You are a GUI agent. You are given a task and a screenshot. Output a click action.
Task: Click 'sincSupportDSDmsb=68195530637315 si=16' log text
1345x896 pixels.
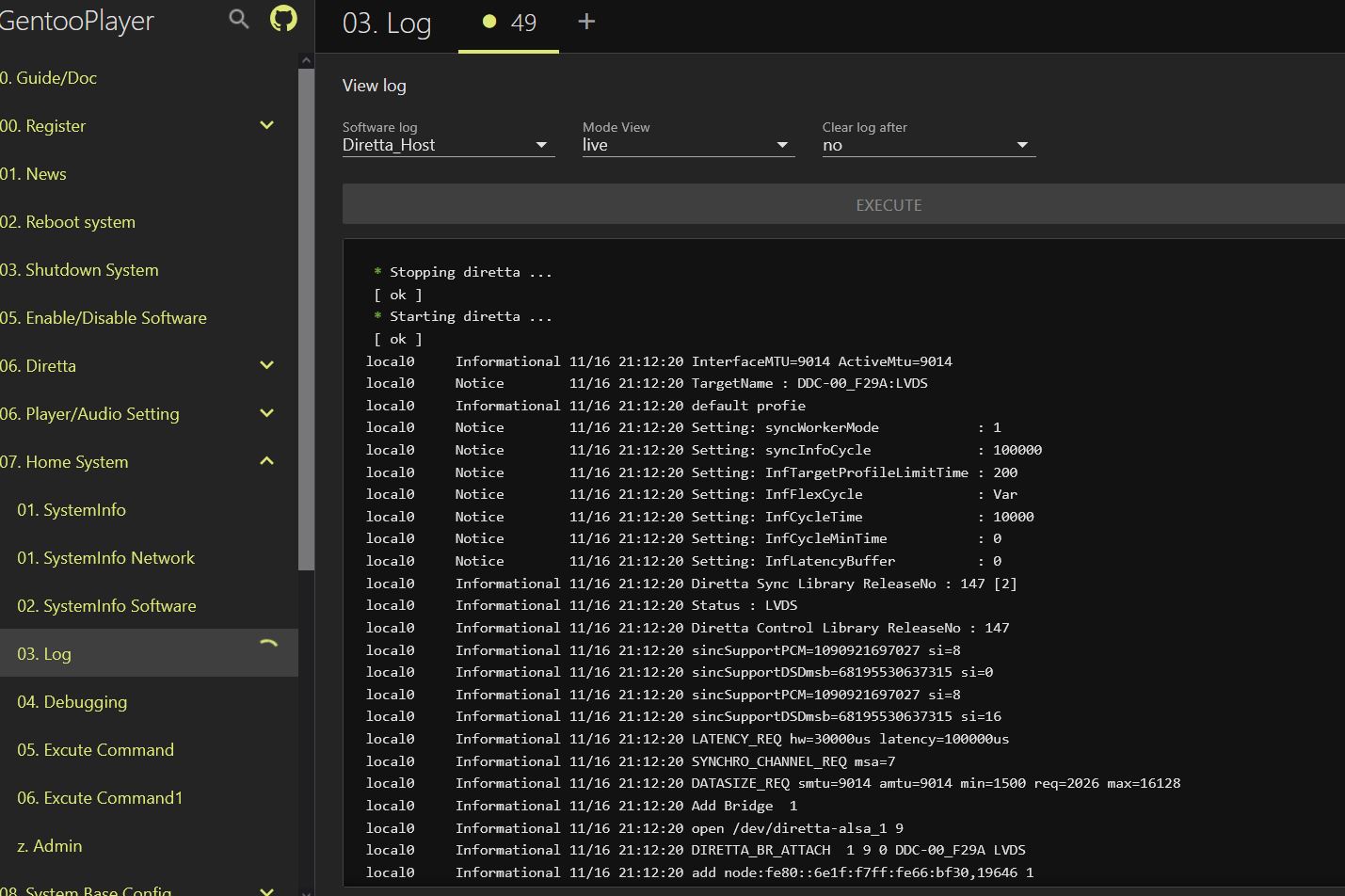pos(847,716)
